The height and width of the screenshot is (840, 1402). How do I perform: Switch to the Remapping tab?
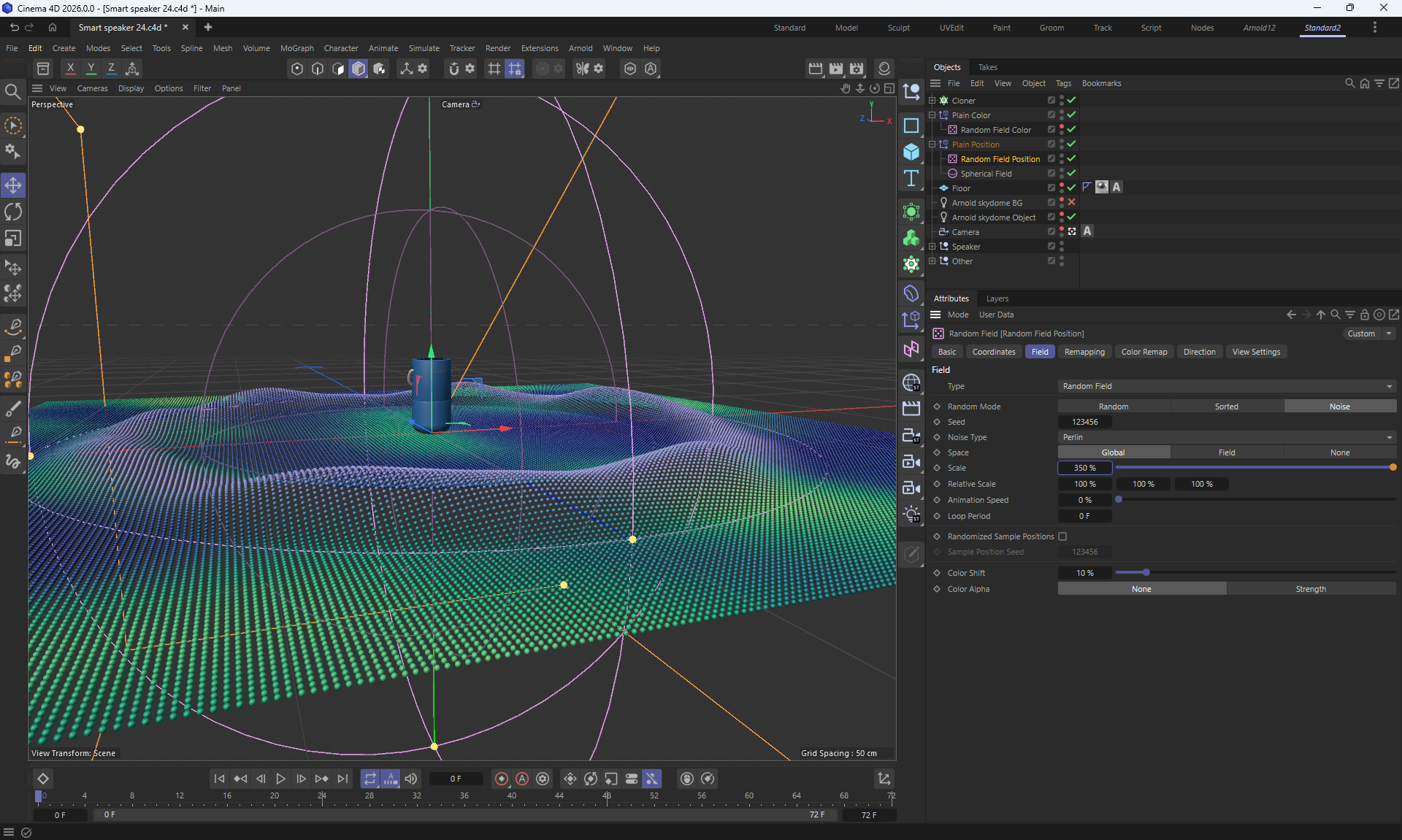point(1084,352)
